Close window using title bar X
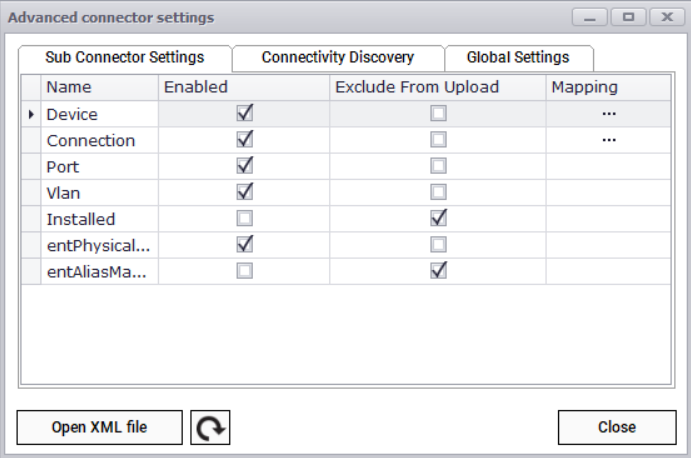 pyautogui.click(x=661, y=18)
